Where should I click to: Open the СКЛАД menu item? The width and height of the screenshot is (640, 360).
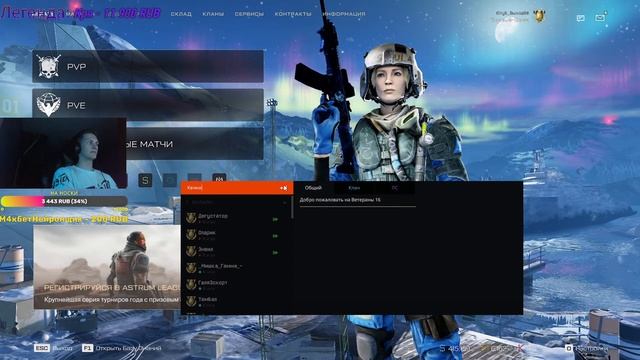pyautogui.click(x=181, y=14)
